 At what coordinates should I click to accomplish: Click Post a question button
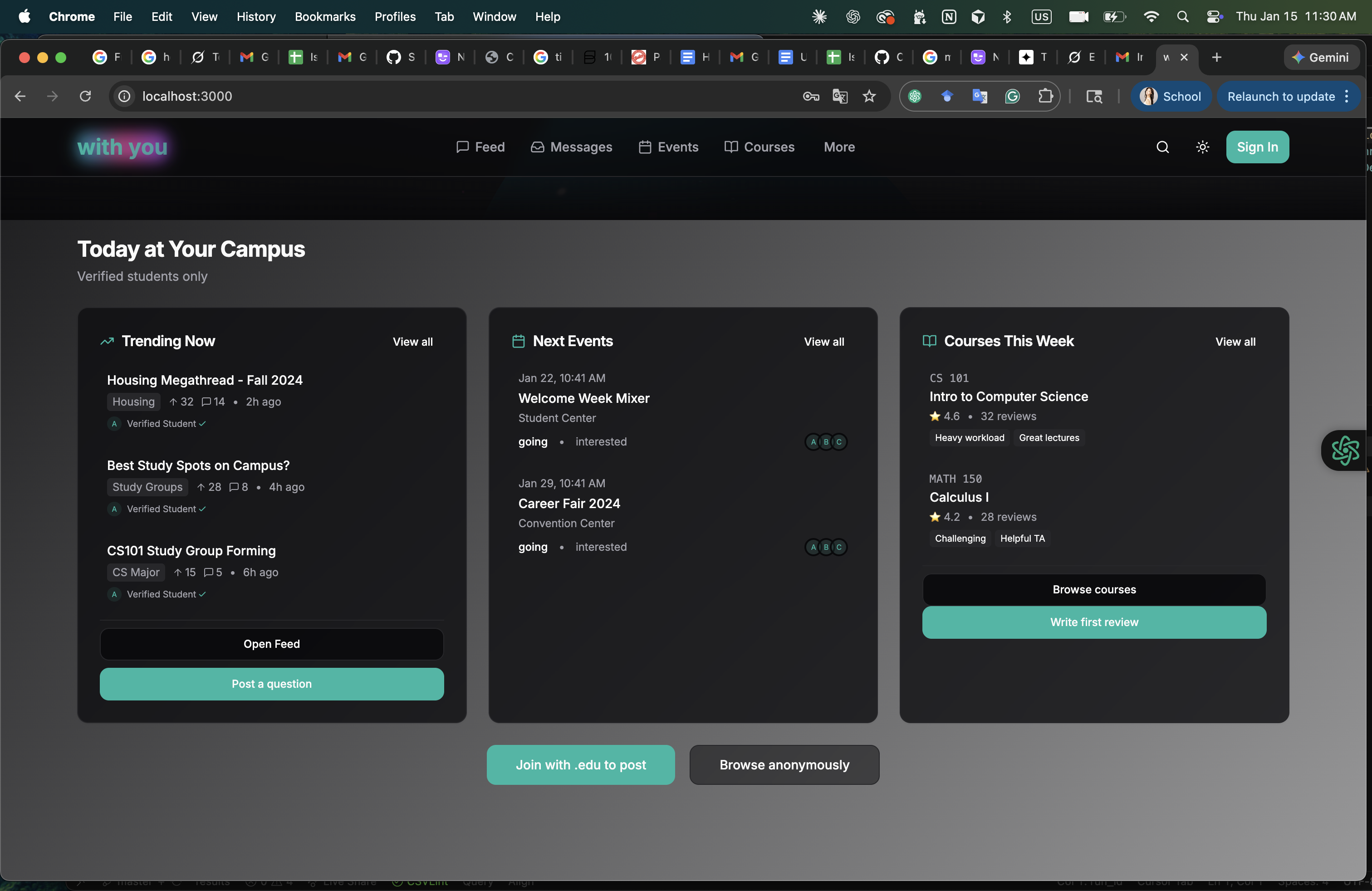tap(271, 684)
